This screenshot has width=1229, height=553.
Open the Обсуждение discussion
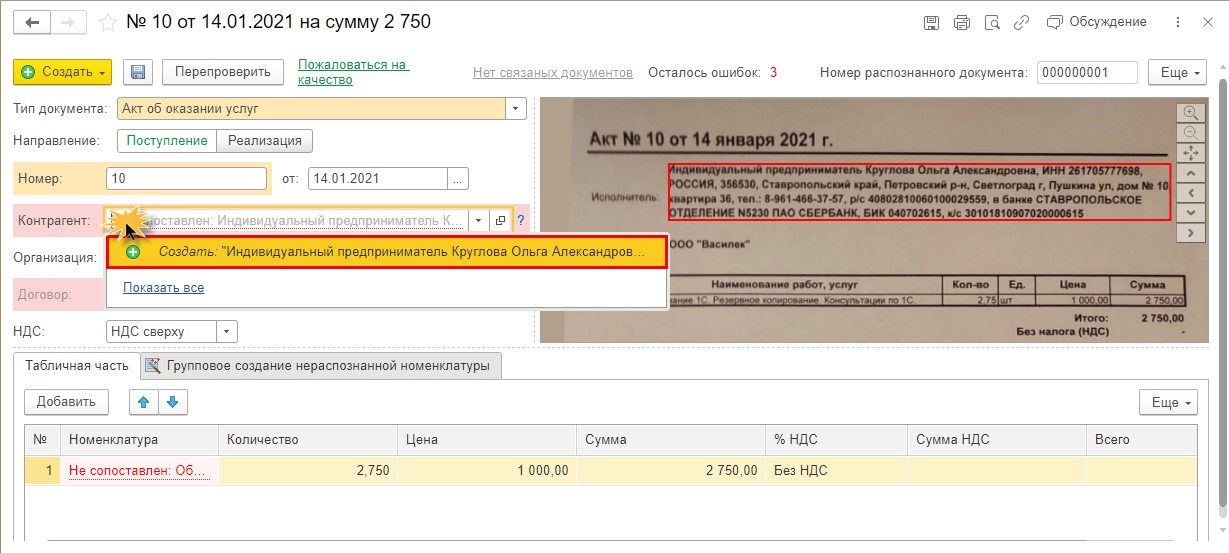click(1097, 21)
